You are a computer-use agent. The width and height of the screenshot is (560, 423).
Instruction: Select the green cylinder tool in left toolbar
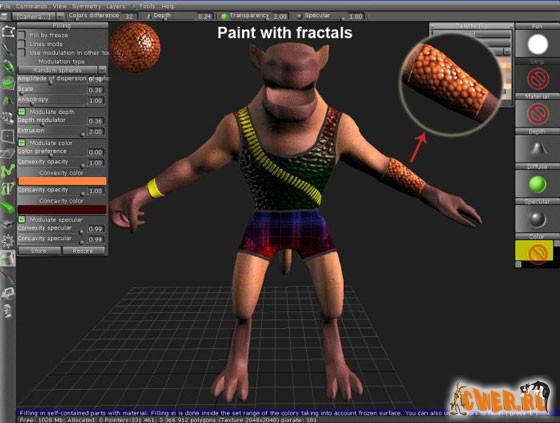click(x=8, y=83)
